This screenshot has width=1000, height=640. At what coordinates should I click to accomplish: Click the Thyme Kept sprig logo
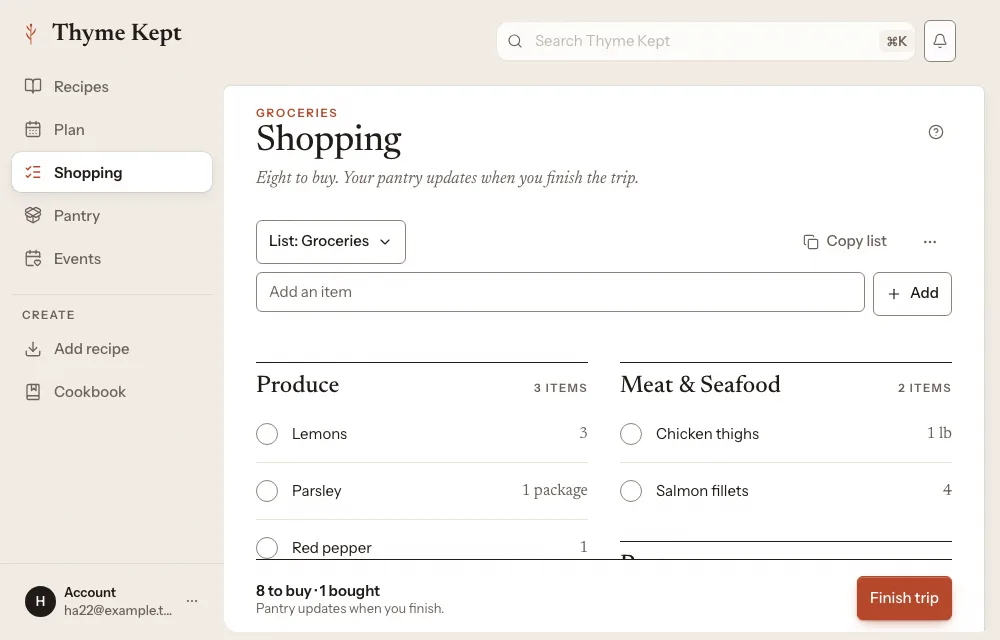tap(30, 33)
